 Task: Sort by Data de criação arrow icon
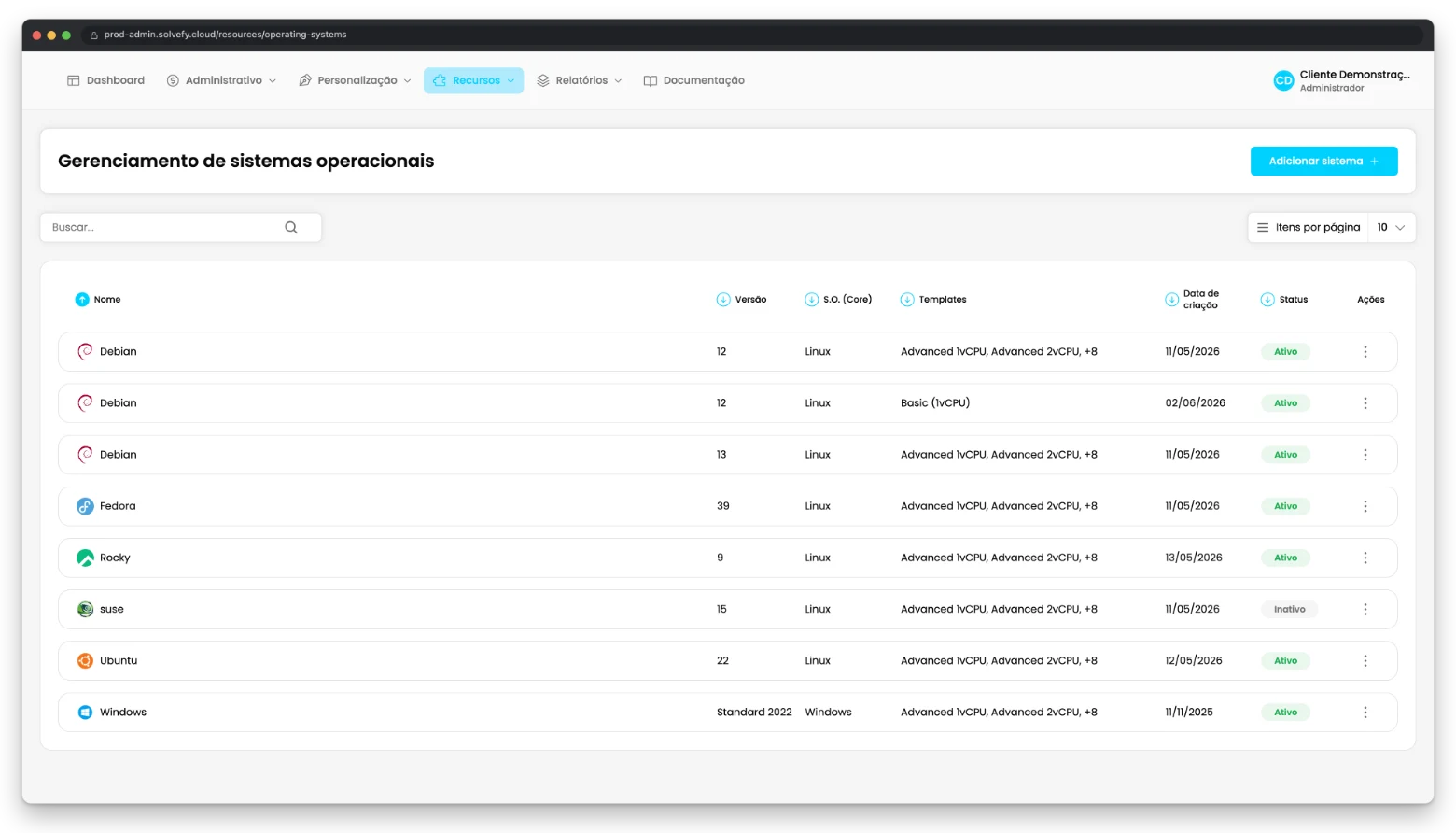coord(1172,300)
